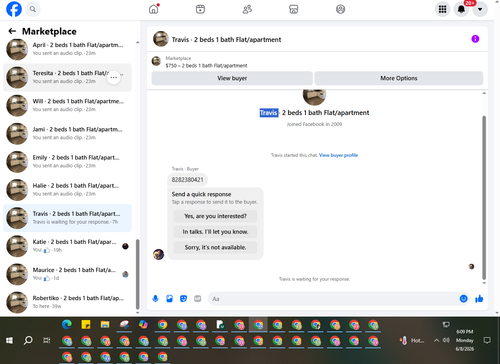
Task: Open Halie conversation in list
Action: (x=67, y=190)
